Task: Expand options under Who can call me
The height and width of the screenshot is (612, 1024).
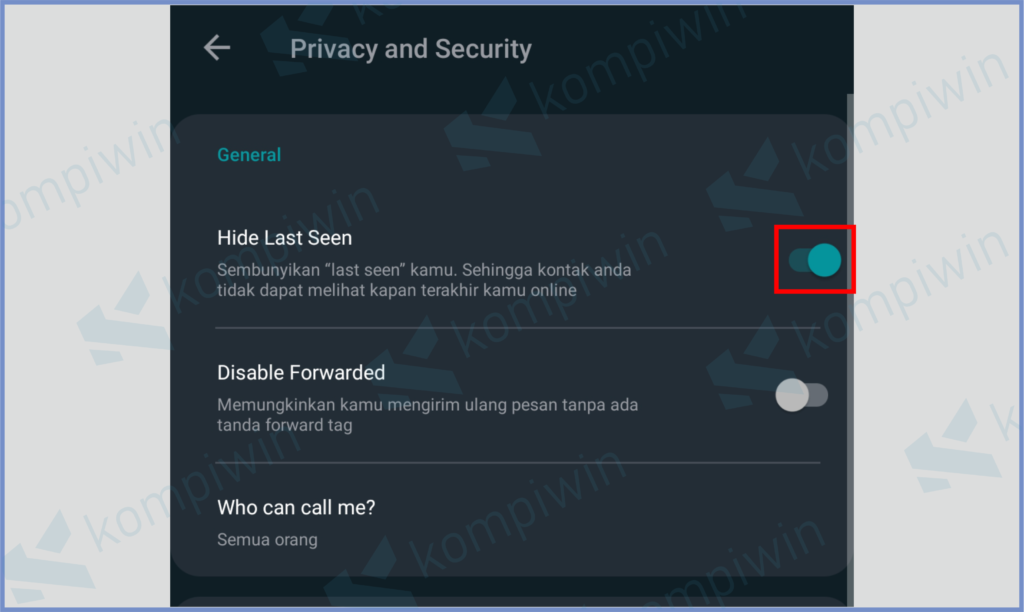Action: click(x=296, y=507)
